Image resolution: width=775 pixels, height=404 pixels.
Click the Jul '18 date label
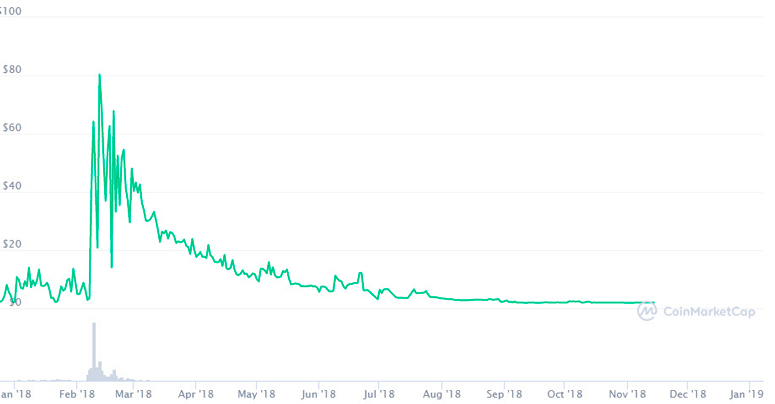coord(380,394)
